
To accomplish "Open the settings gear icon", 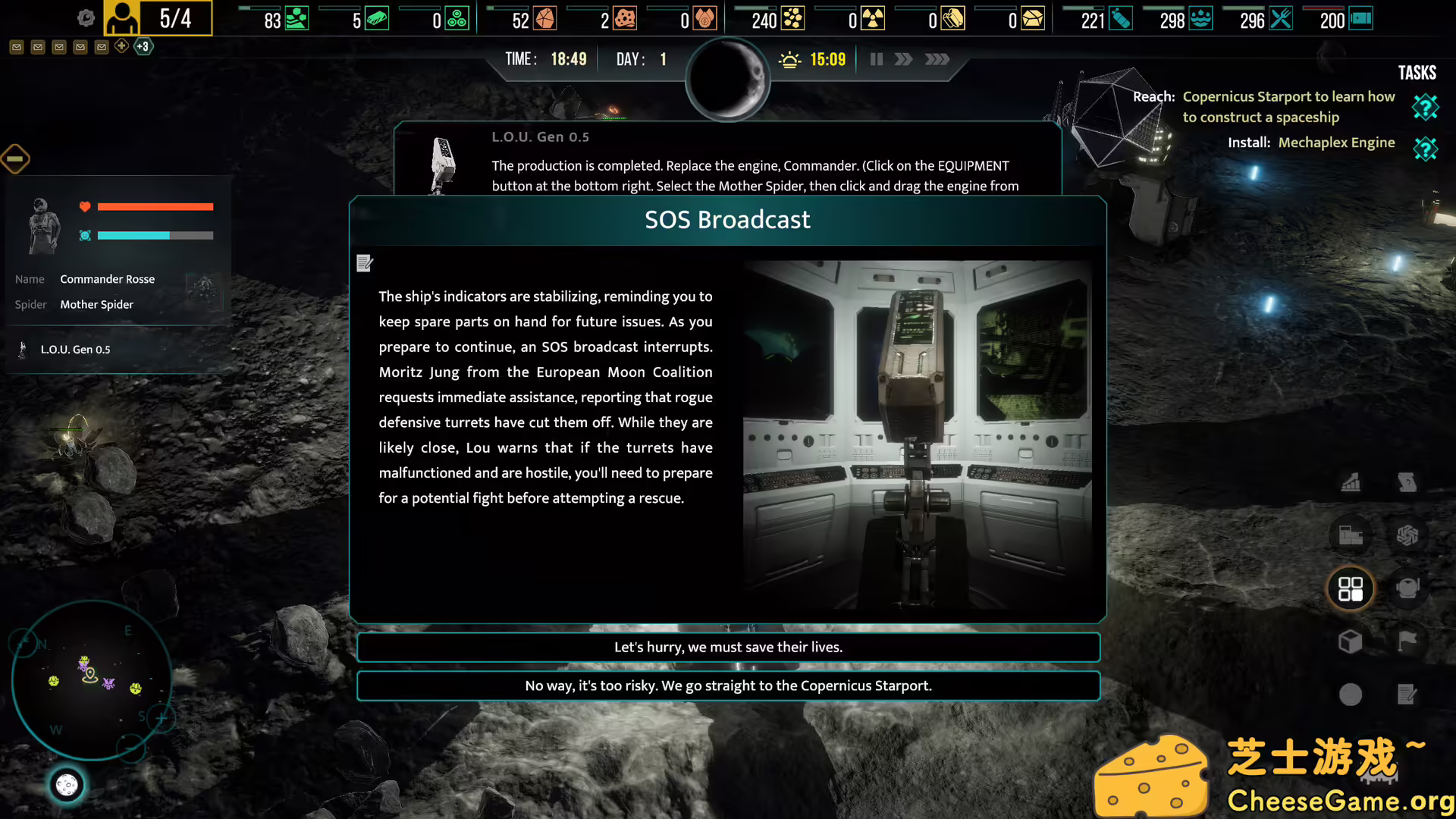I will [86, 18].
